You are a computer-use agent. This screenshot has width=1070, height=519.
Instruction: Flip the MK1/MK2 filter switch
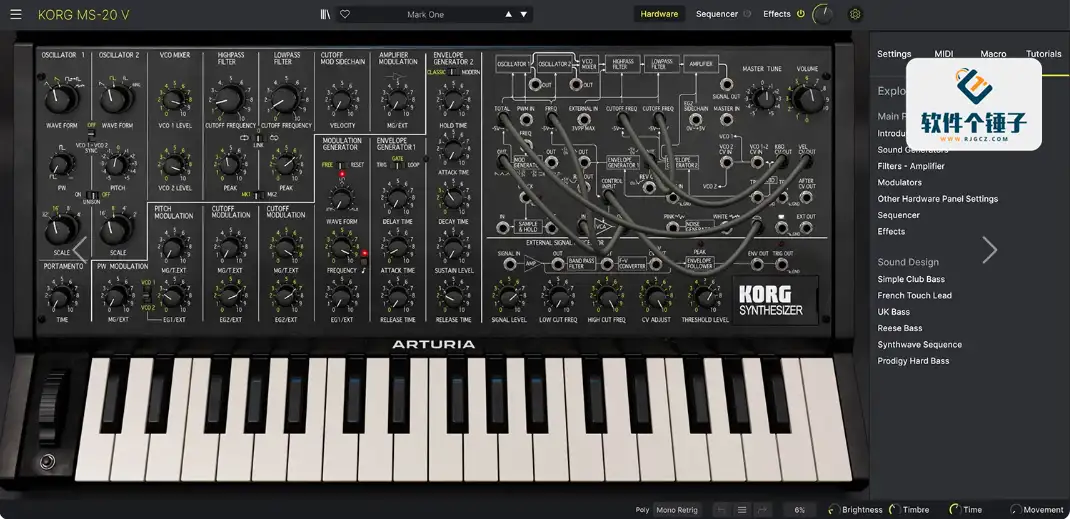(x=258, y=195)
